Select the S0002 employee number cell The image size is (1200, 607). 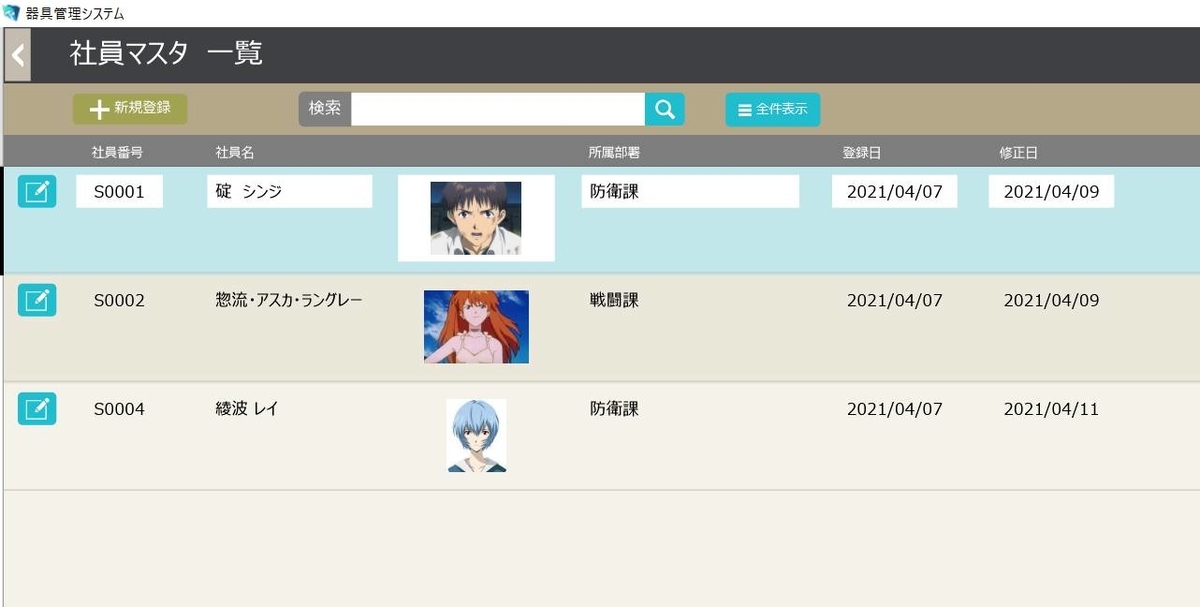119,300
